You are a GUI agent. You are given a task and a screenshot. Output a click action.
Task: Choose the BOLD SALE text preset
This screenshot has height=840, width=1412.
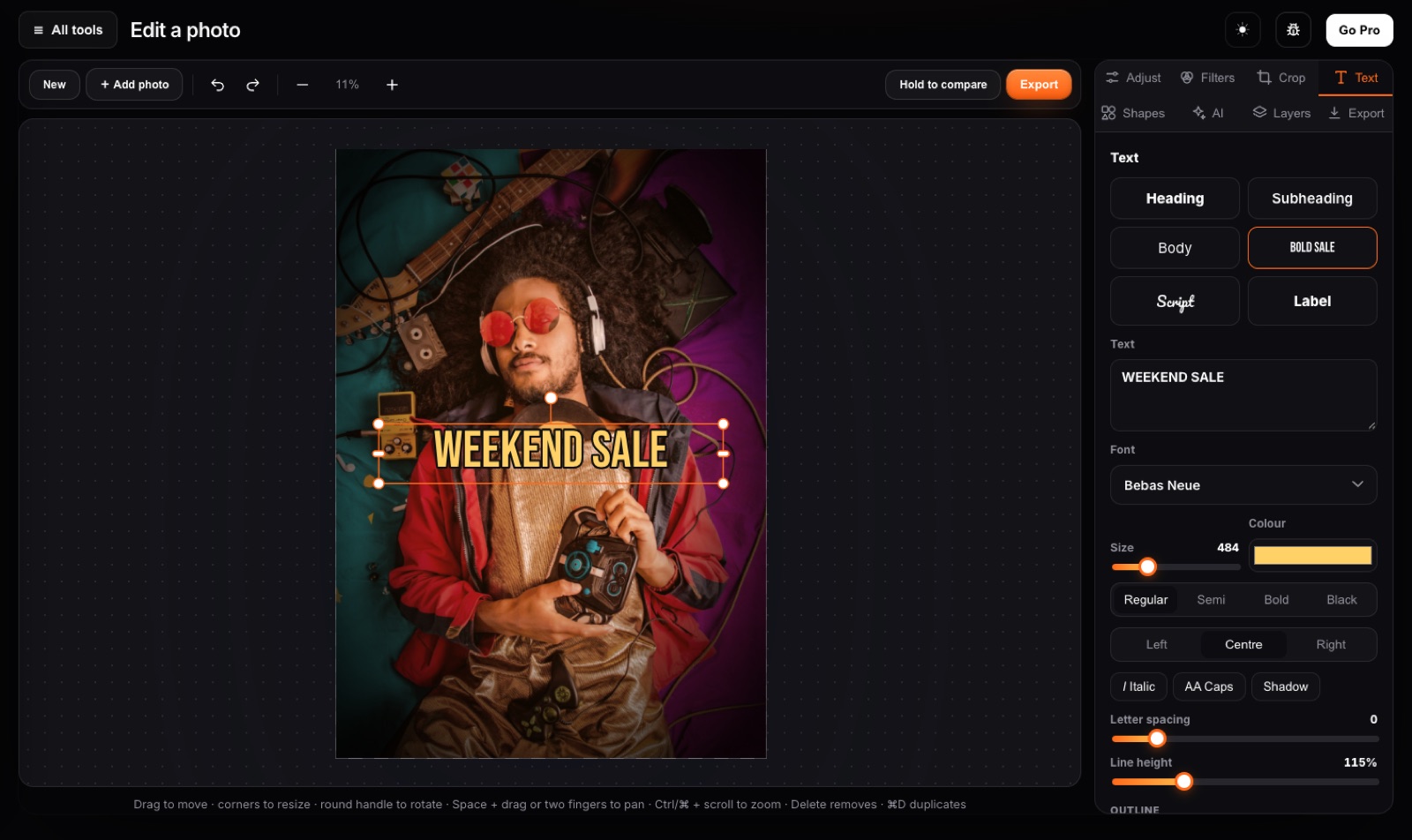(x=1312, y=248)
